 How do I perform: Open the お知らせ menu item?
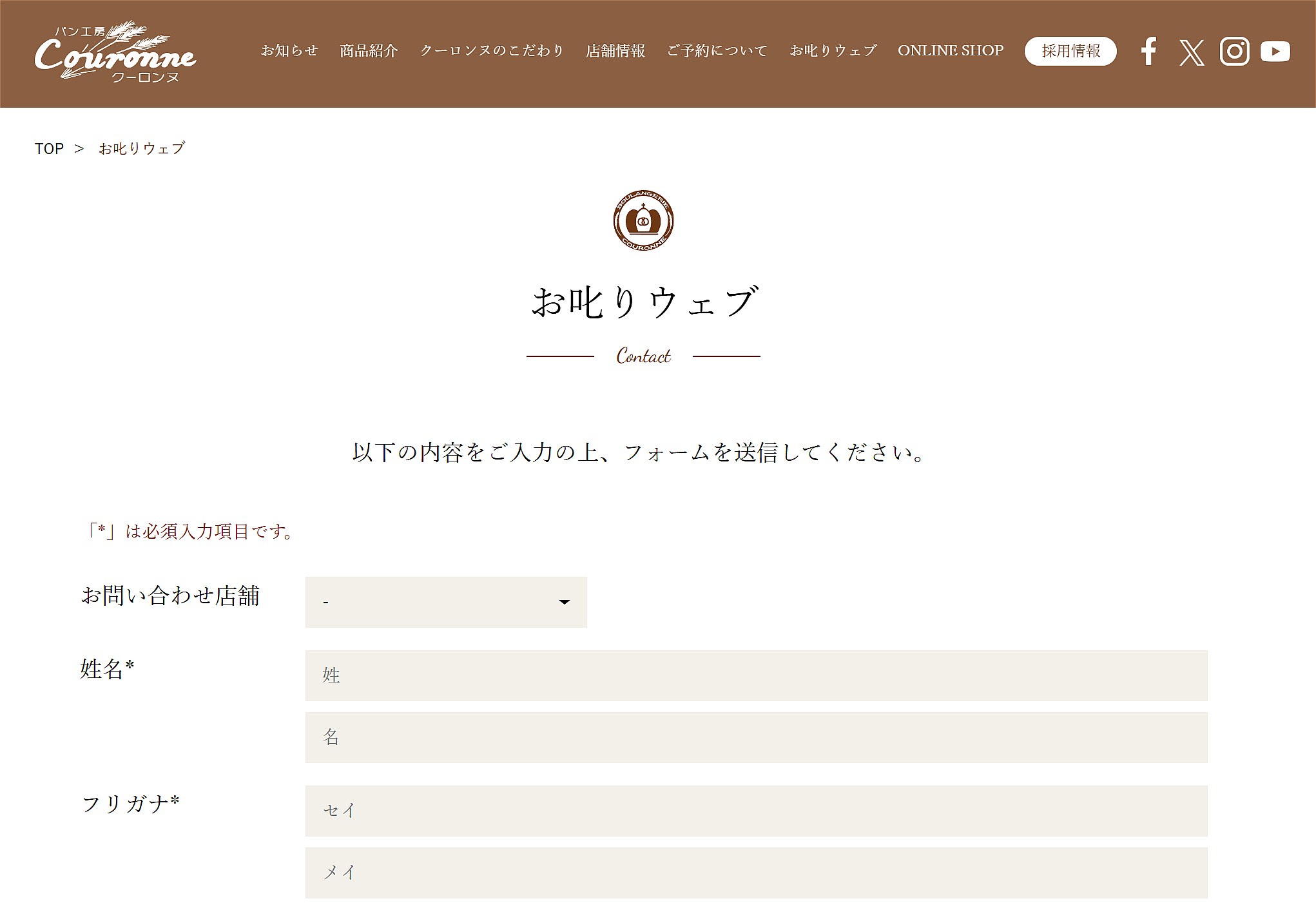(x=289, y=51)
